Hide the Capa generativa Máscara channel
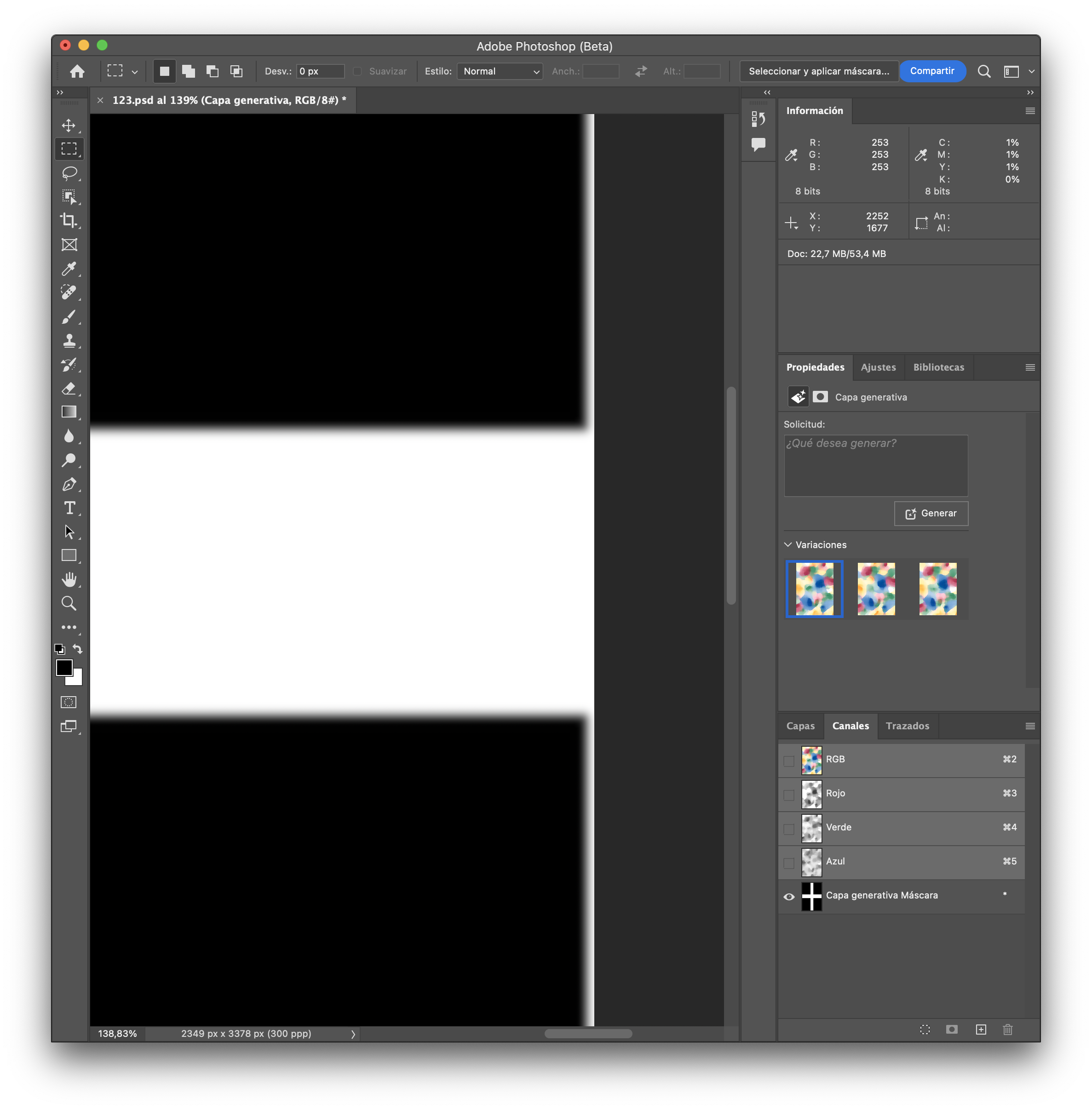 tap(789, 896)
